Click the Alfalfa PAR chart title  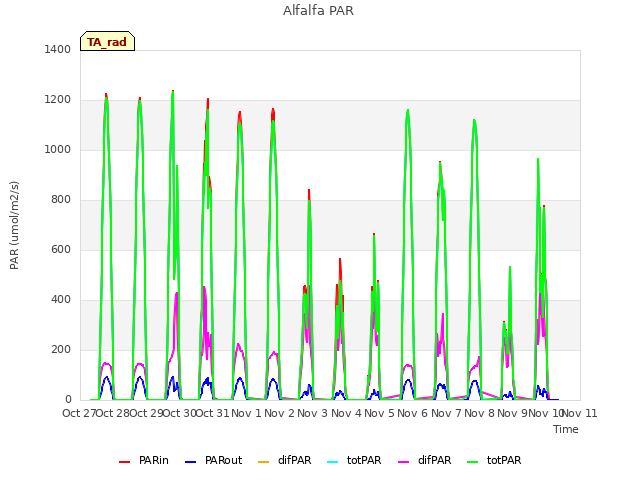tap(318, 11)
